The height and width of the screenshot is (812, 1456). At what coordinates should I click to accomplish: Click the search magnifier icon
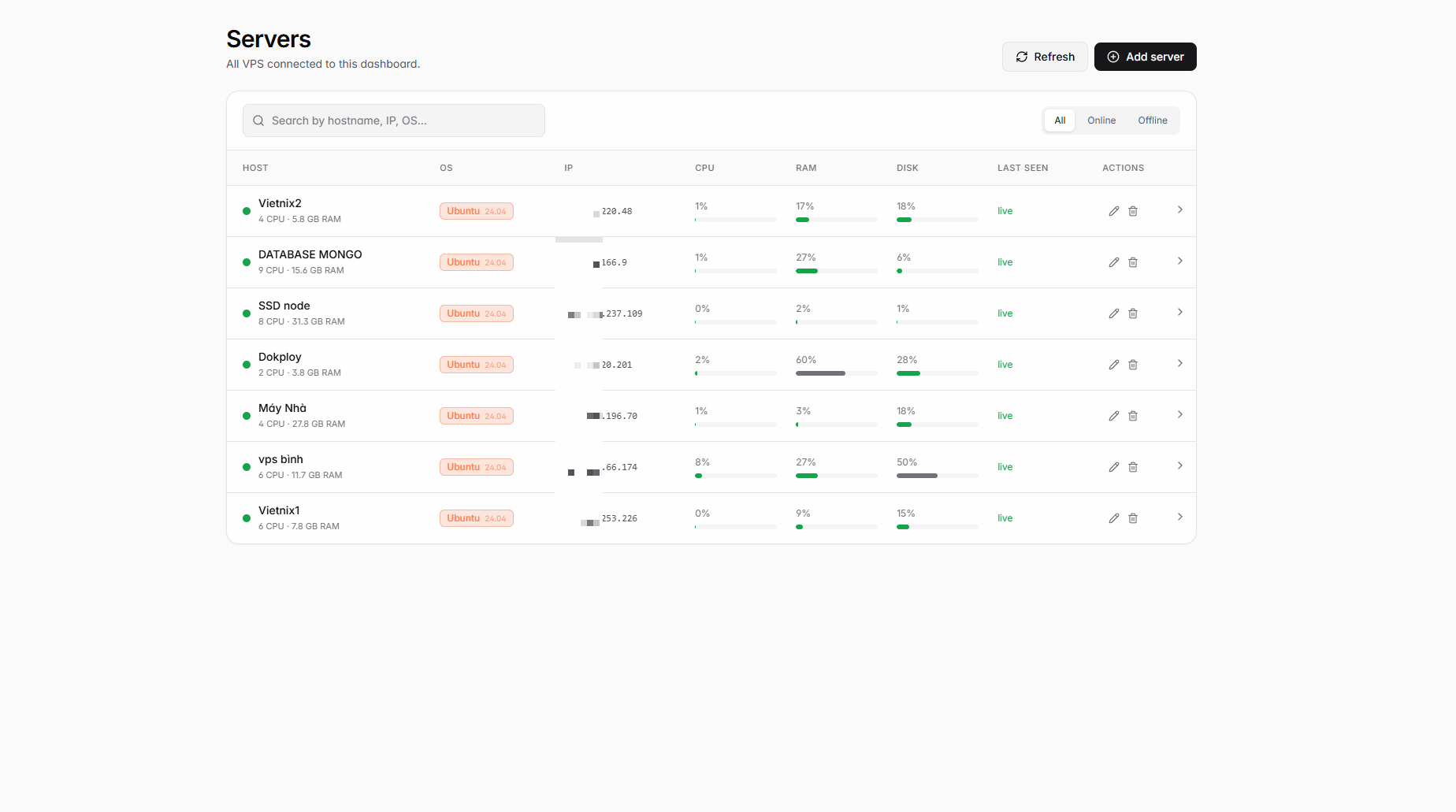coord(258,121)
